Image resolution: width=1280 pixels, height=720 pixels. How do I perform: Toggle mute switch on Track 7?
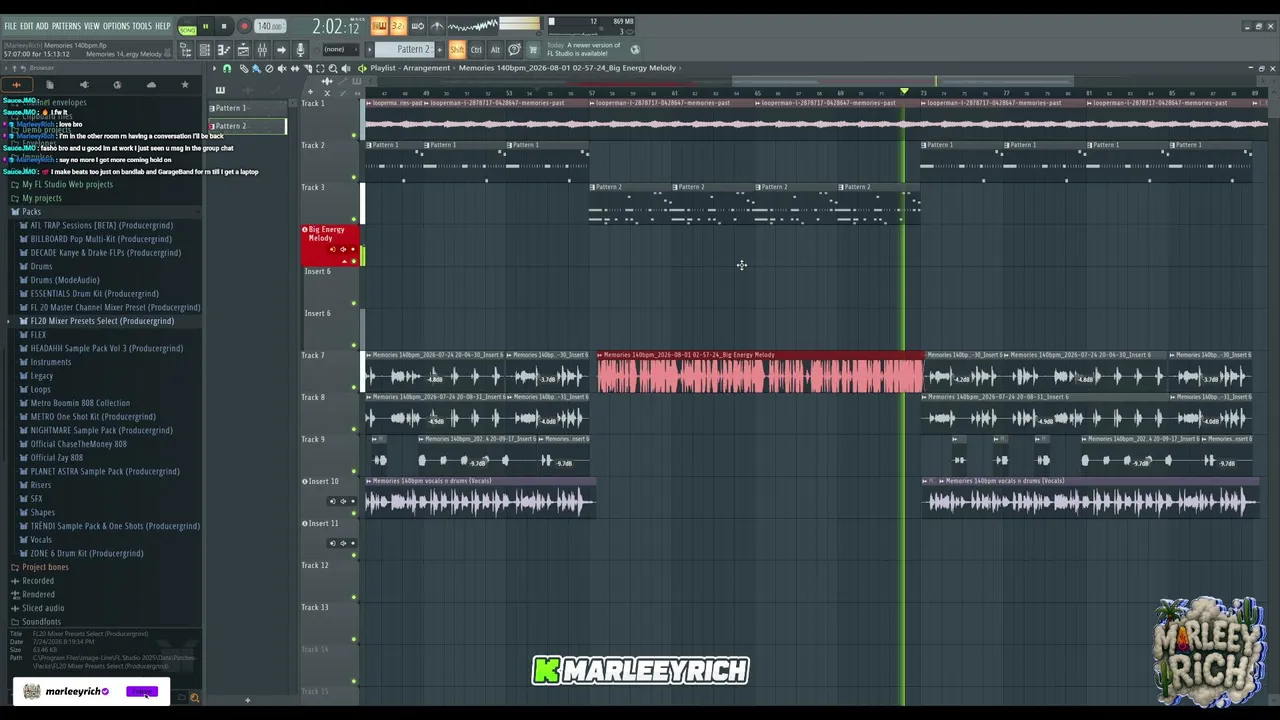354,387
